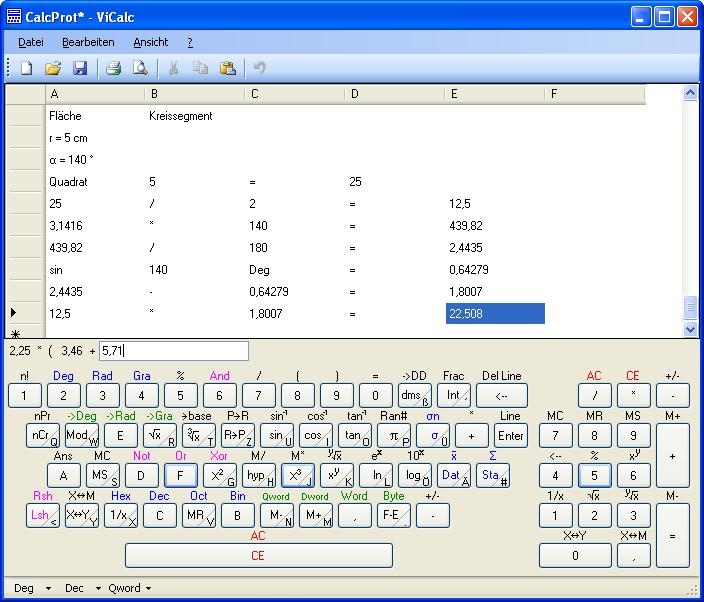Open the Ansicht menu

(x=150, y=42)
